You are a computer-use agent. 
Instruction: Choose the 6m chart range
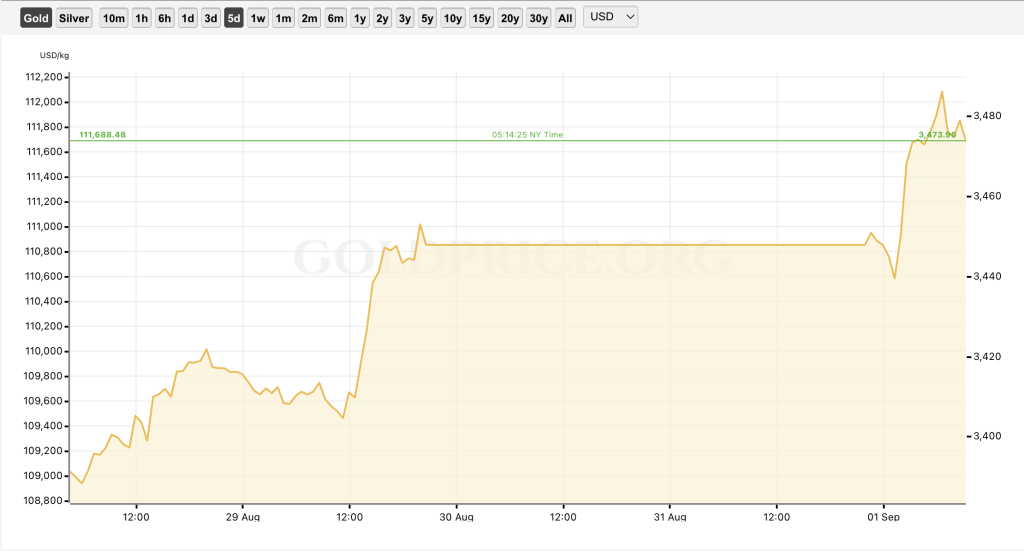(x=336, y=18)
